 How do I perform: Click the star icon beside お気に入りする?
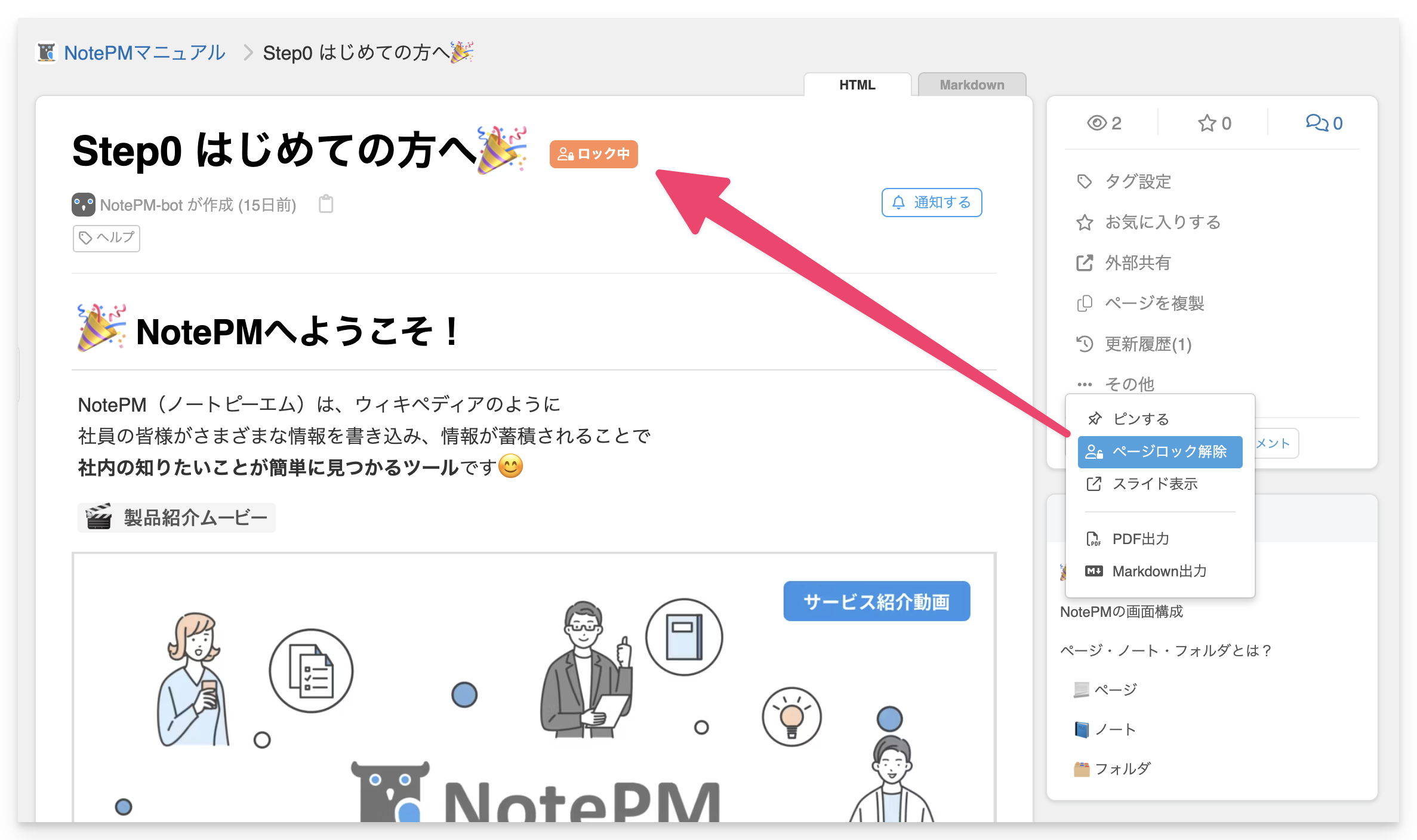[1085, 222]
